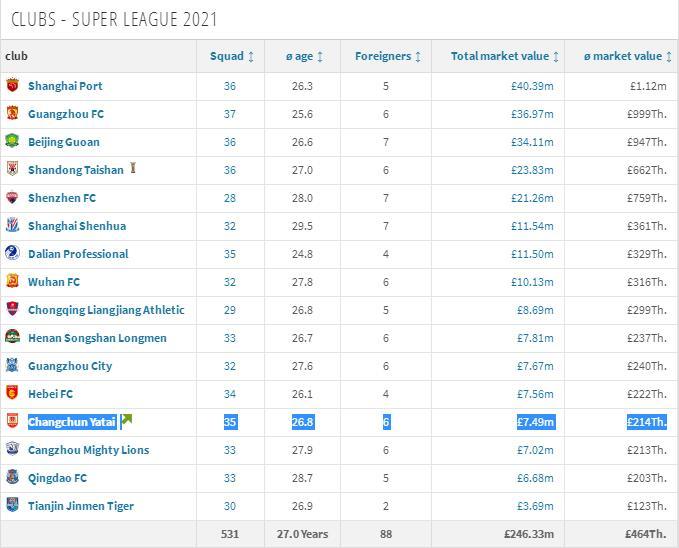Click Shanghai Port squad size 36
Image resolution: width=679 pixels, height=548 pixels.
coord(230,86)
